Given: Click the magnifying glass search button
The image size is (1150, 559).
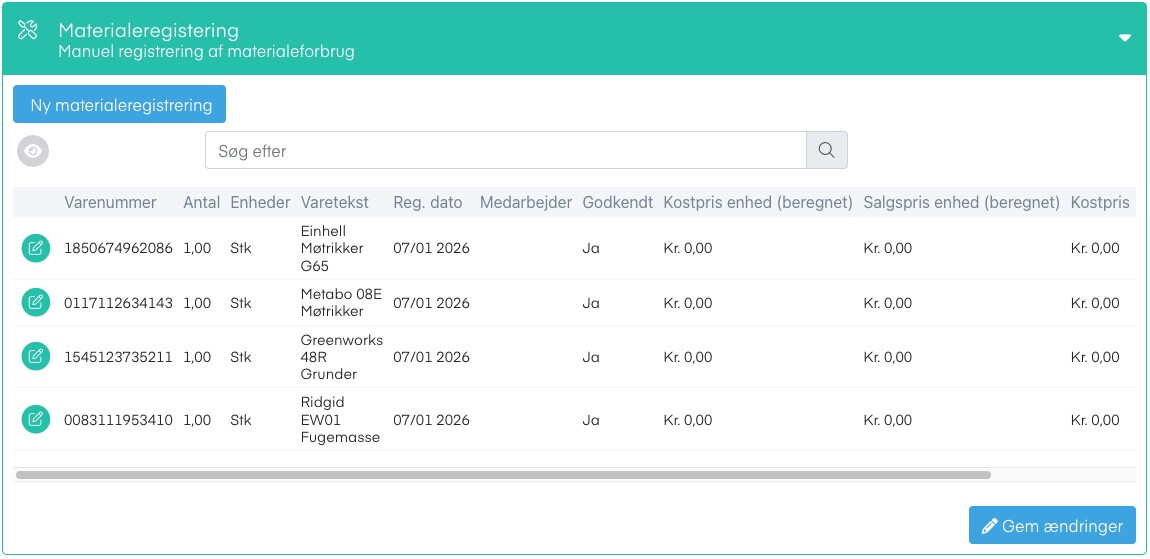Looking at the screenshot, I should coord(827,150).
